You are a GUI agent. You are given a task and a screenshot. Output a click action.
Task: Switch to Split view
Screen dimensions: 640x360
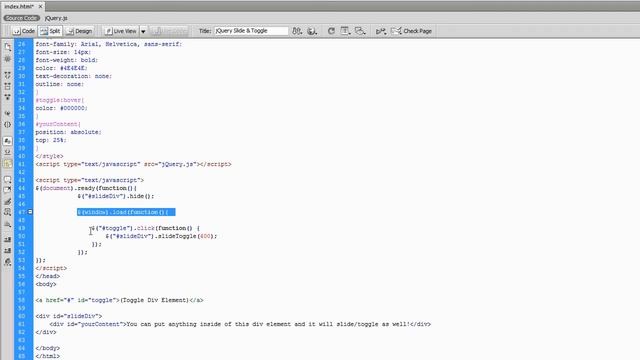[x=50, y=31]
